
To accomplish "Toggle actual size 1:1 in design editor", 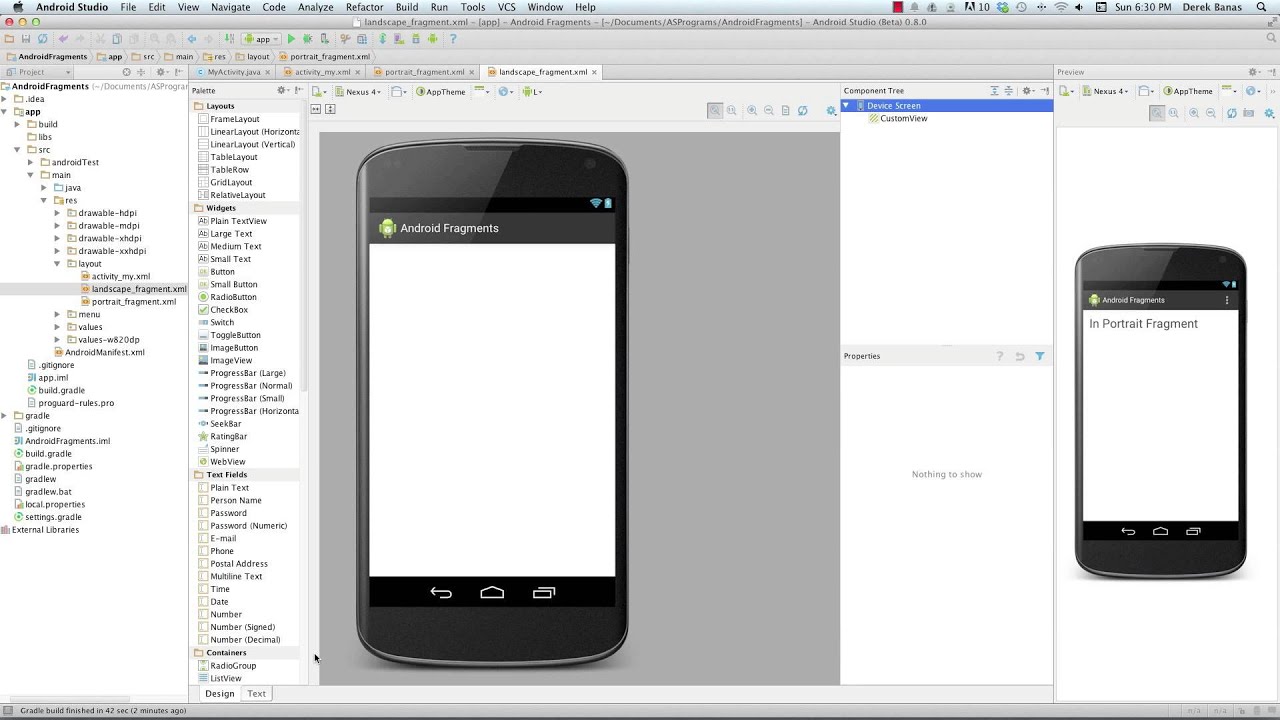I will coord(732,111).
